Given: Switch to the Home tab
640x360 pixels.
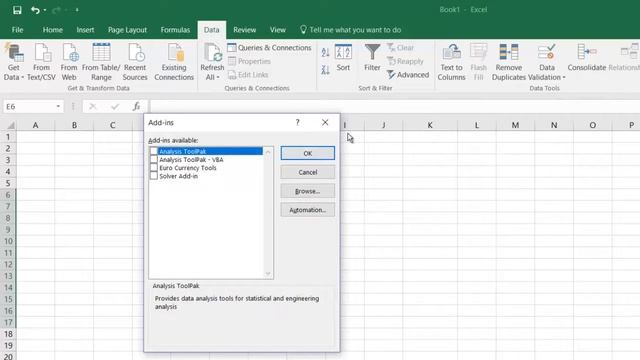Looking at the screenshot, I should [x=53, y=30].
